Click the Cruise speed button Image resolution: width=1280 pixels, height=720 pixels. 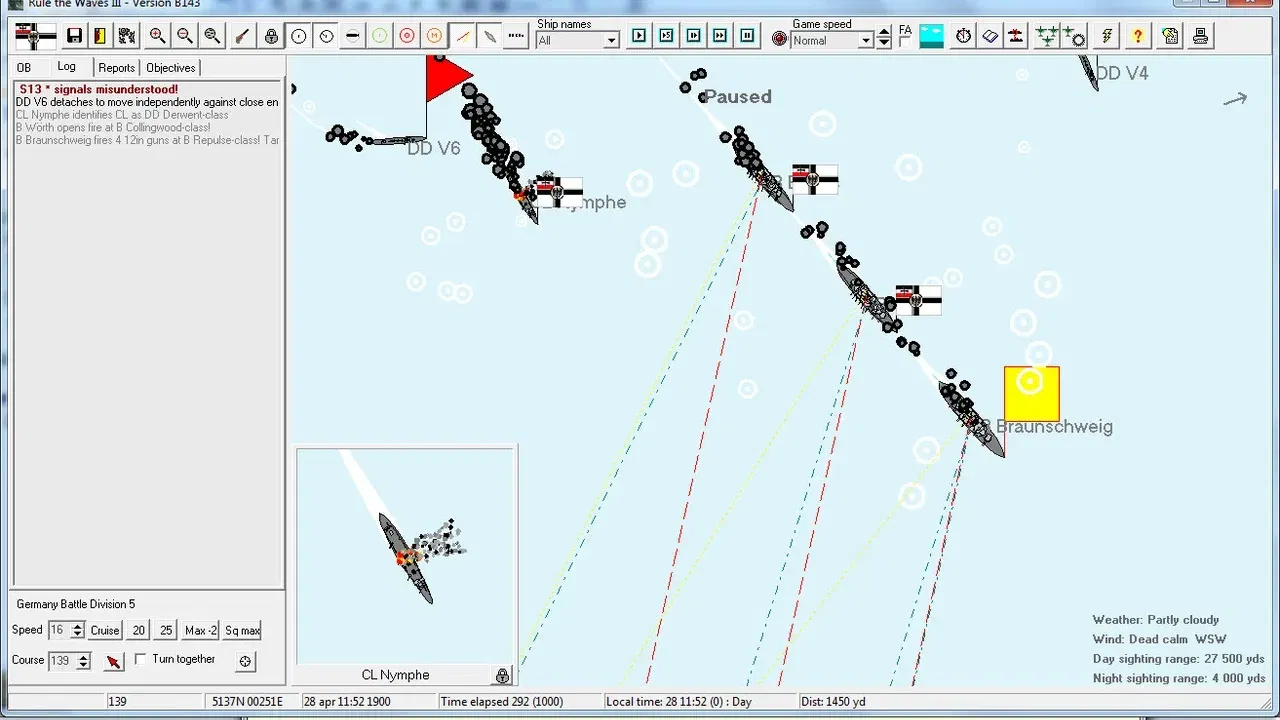[105, 630]
